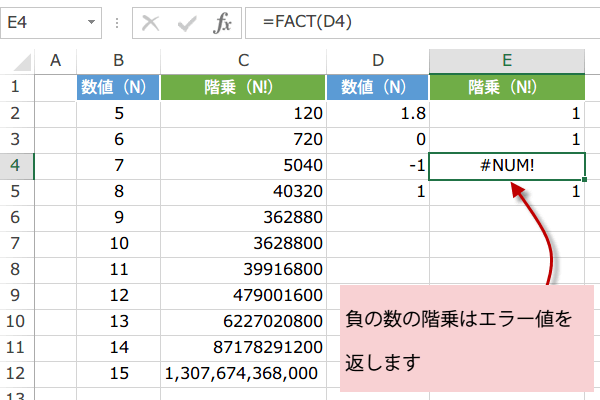The image size is (600, 400).
Task: Open Insert Function fx dialog
Action: pyautogui.click(x=222, y=23)
